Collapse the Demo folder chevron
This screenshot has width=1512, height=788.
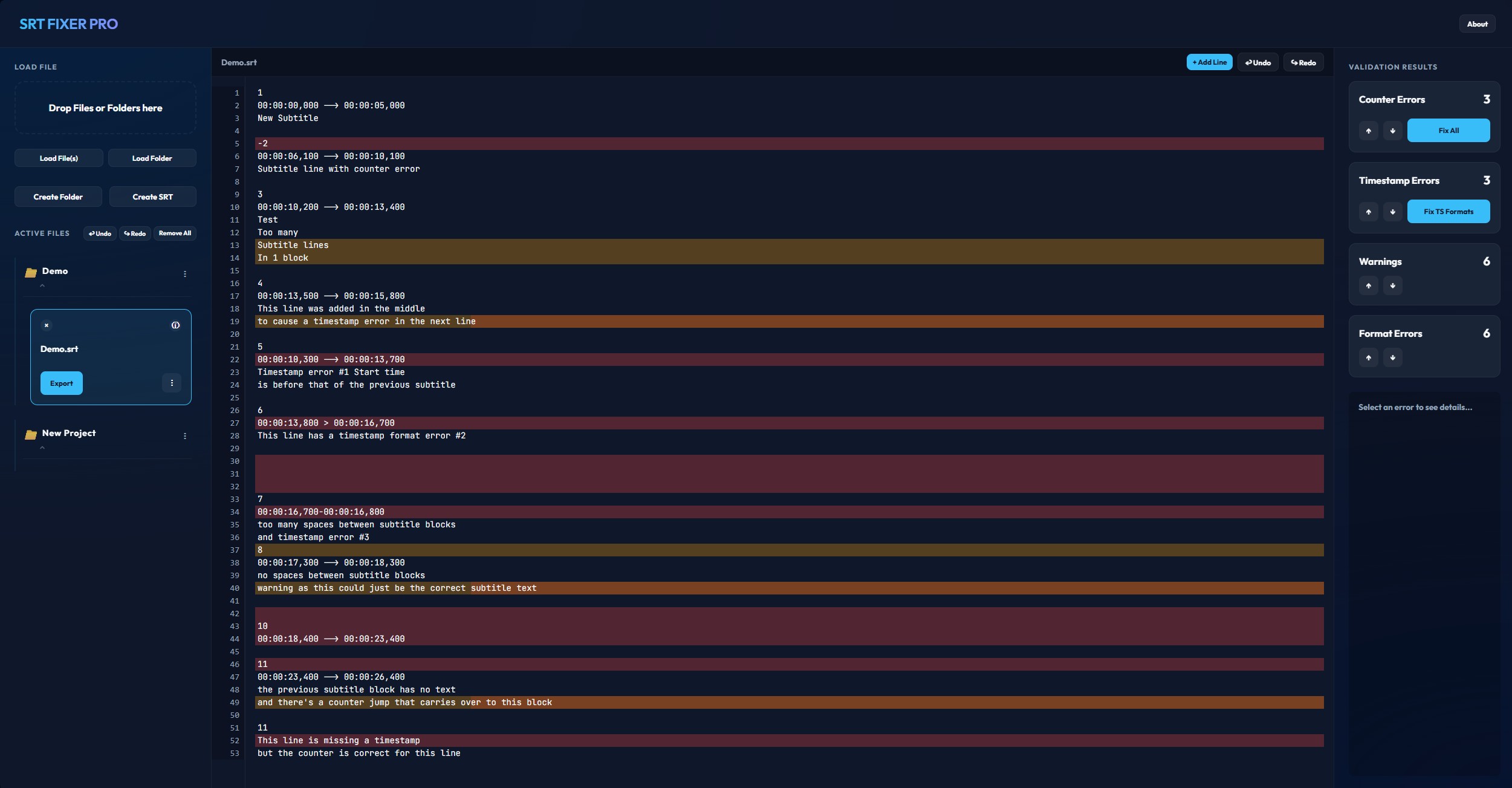click(x=42, y=285)
